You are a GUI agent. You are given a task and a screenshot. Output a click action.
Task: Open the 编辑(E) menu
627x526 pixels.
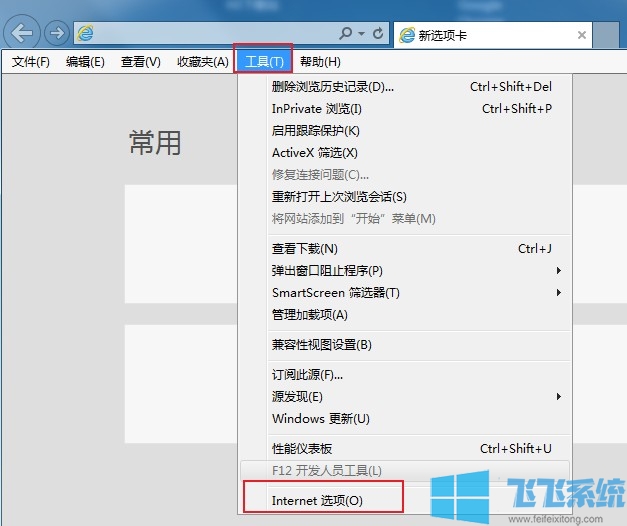[x=85, y=62]
